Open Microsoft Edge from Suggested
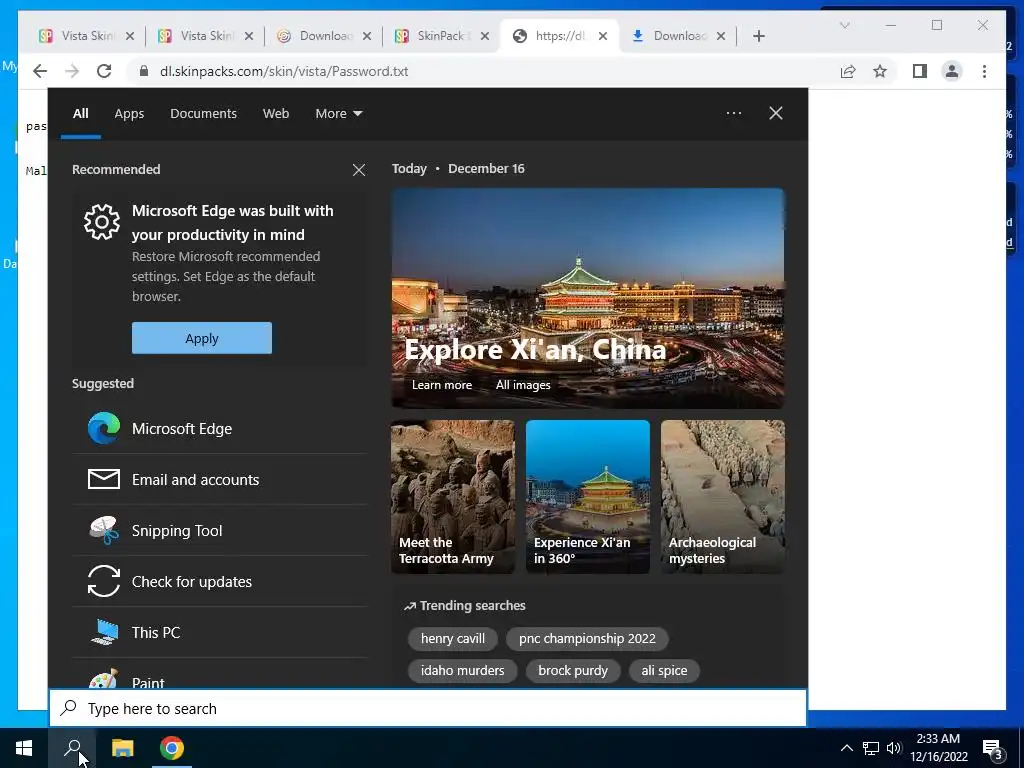The image size is (1024, 768). coord(219,428)
